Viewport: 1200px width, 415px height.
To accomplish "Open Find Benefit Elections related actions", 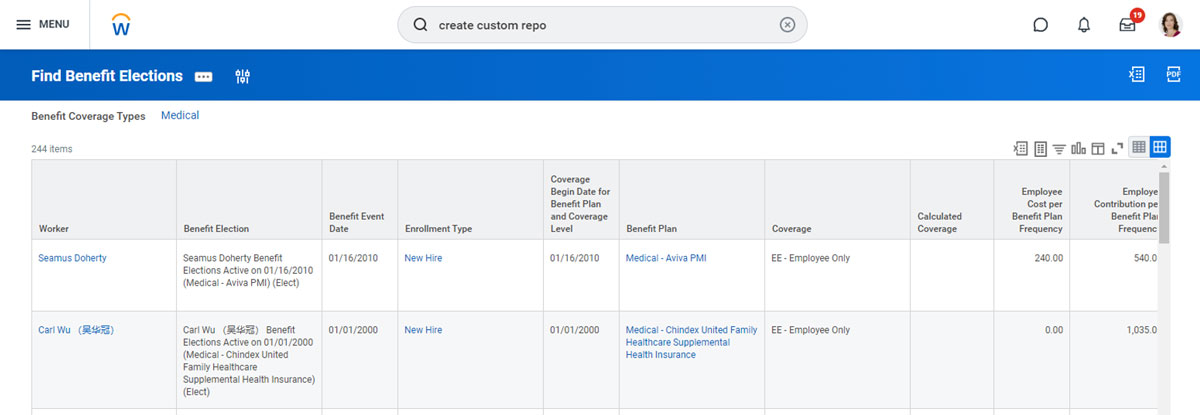I will pyautogui.click(x=203, y=76).
